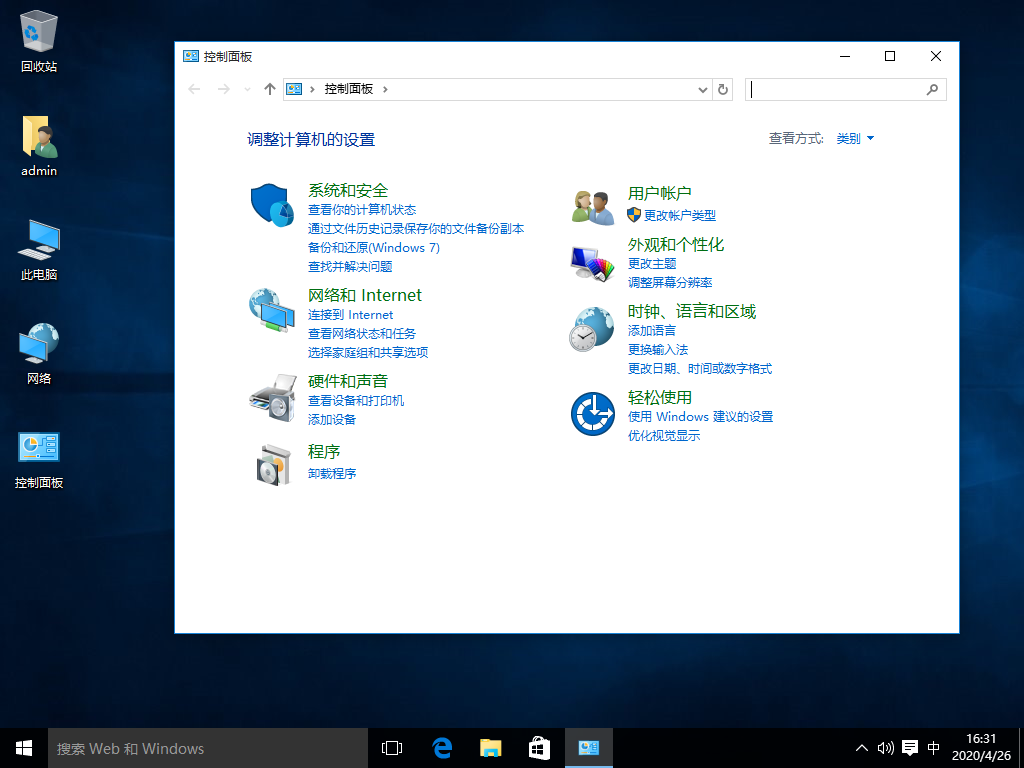This screenshot has width=1024, height=768.
Task: Open 程序 using the disc icon
Action: 269,462
